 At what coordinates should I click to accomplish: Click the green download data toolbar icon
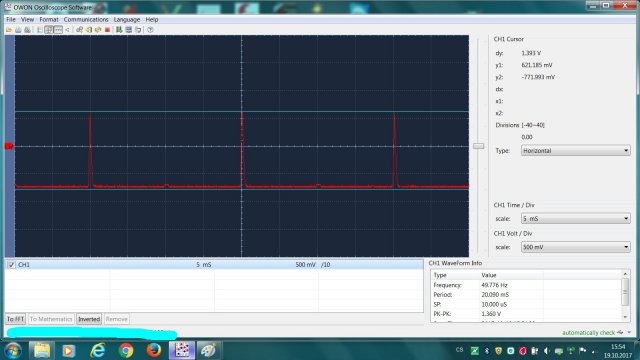[119, 30]
